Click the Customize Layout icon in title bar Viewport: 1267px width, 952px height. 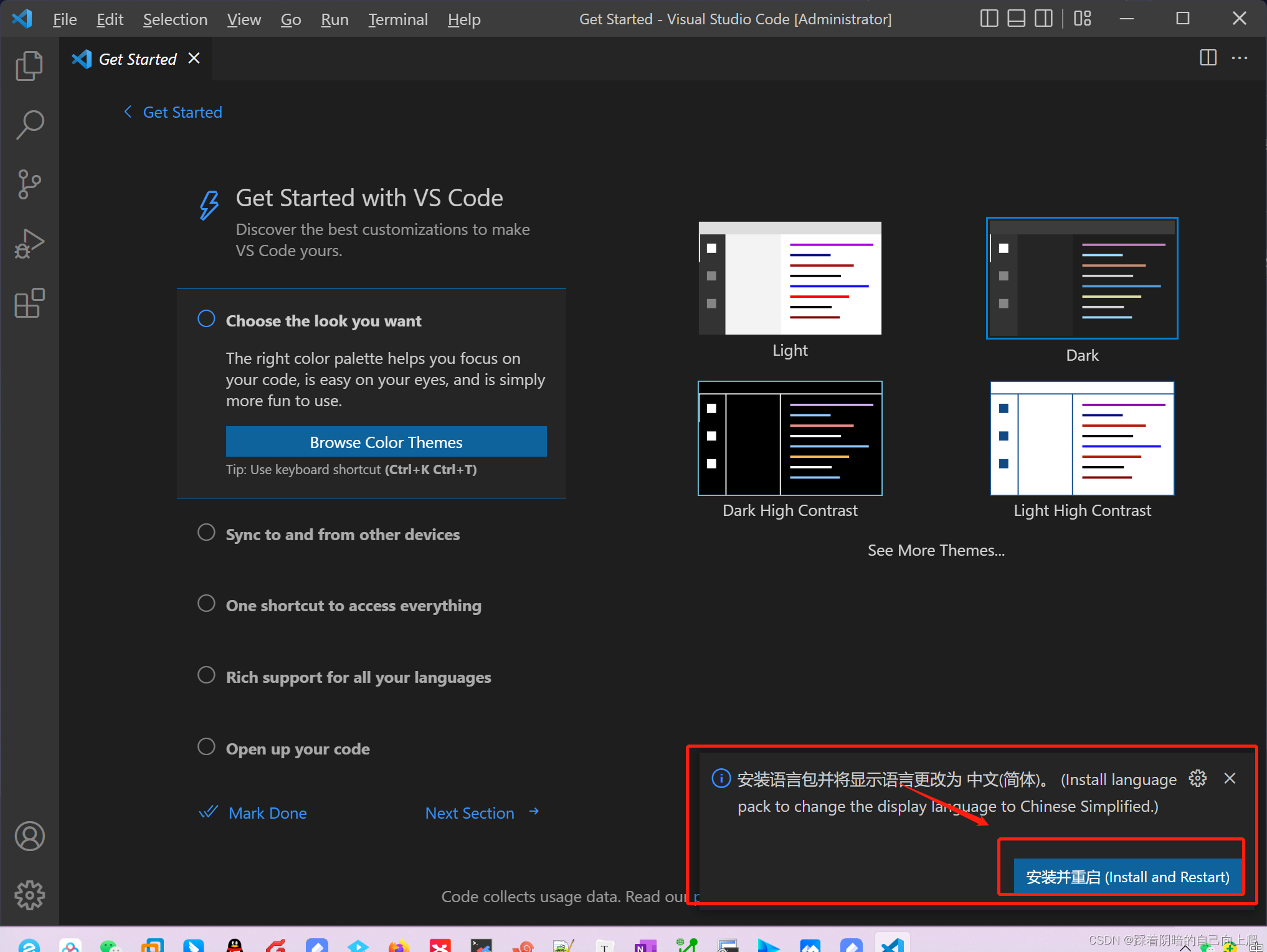[x=1083, y=19]
